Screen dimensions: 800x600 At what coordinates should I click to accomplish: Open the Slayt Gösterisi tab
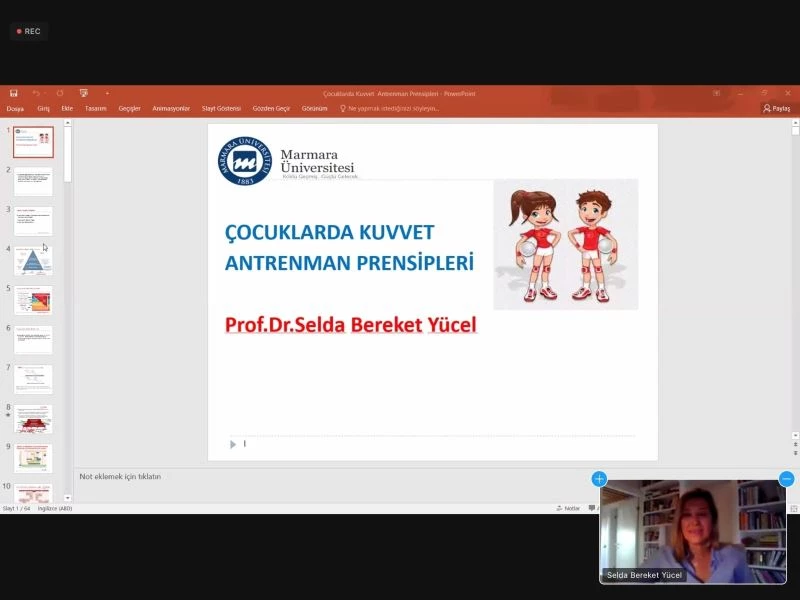[221, 108]
